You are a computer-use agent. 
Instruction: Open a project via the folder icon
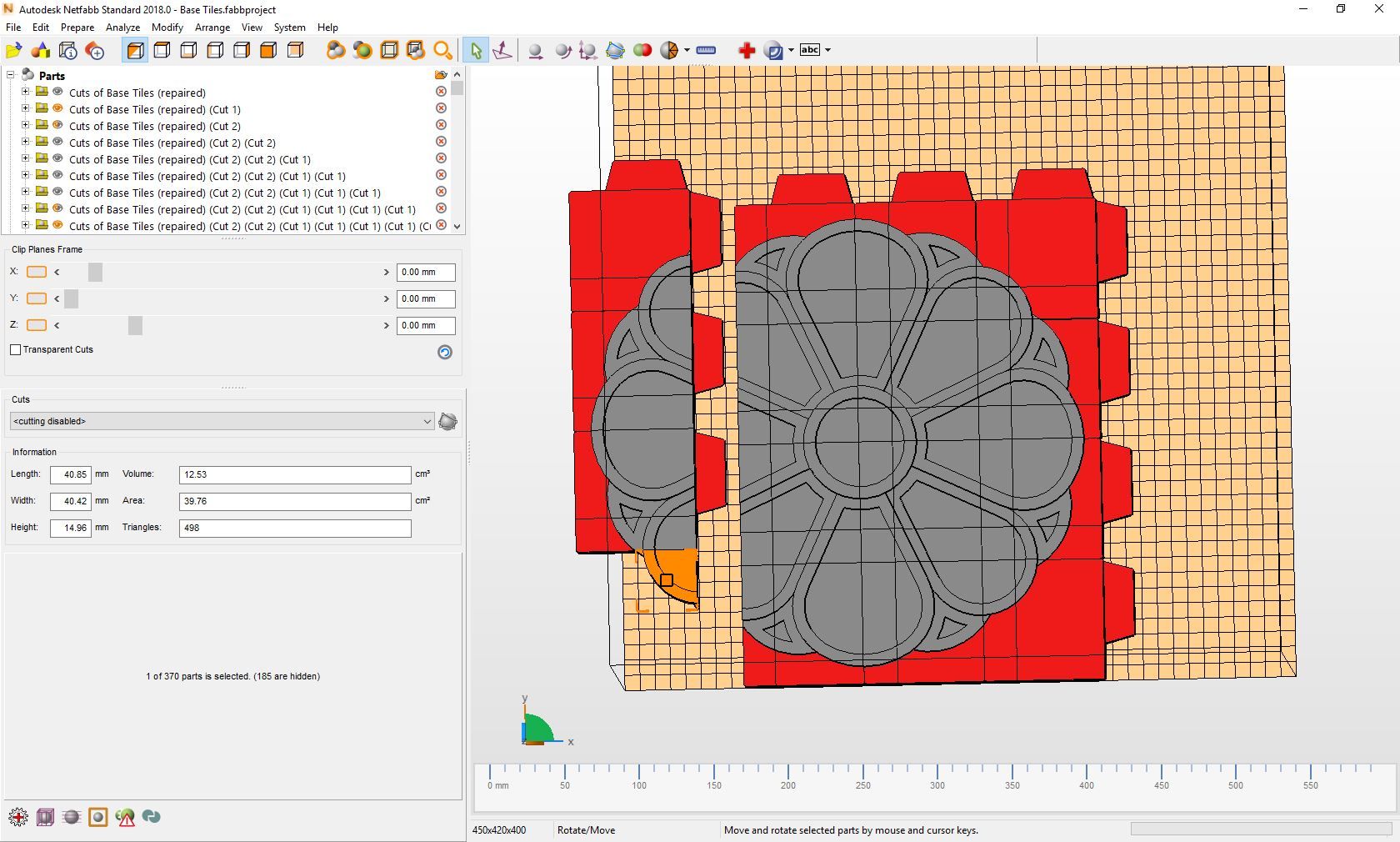tap(13, 50)
